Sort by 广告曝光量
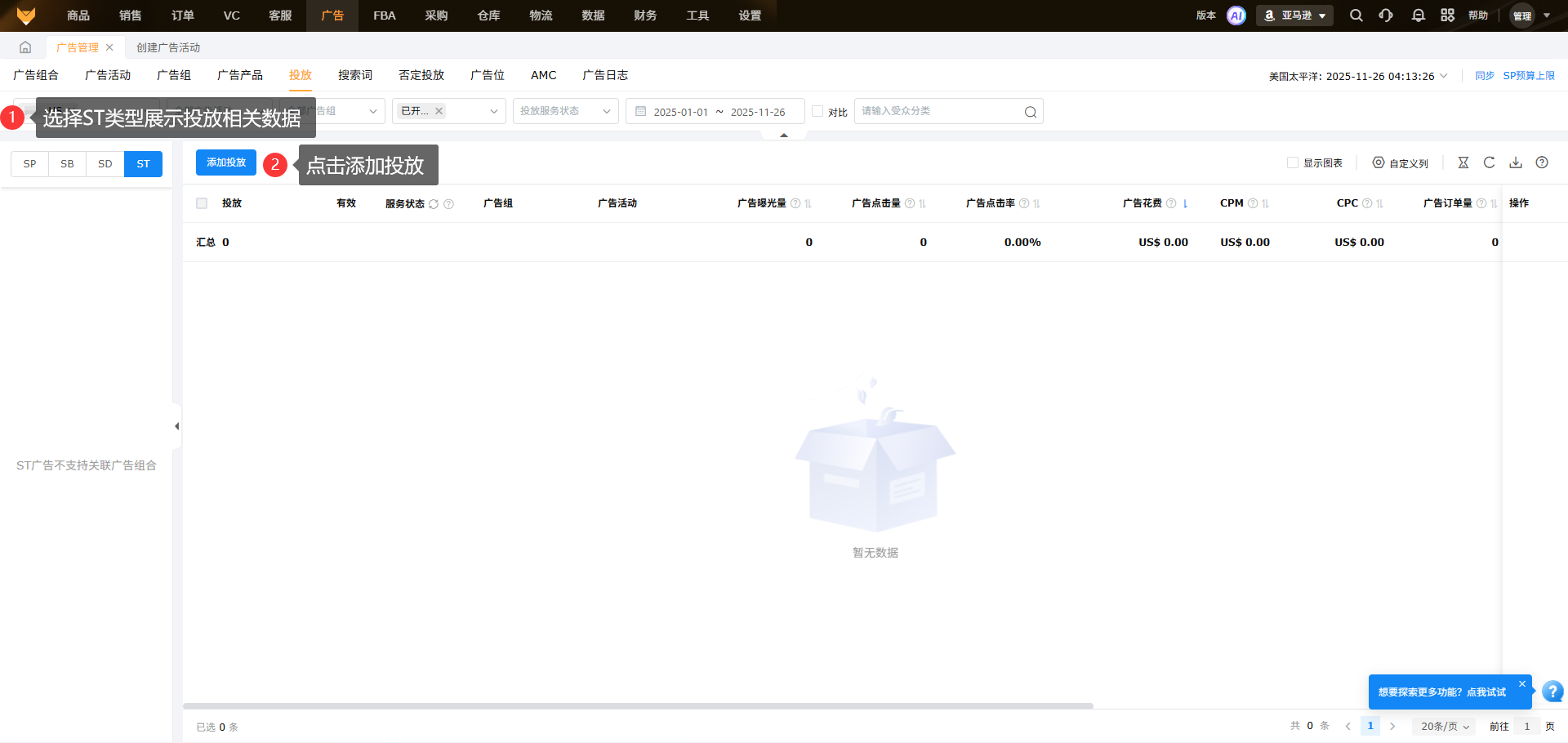 click(808, 203)
